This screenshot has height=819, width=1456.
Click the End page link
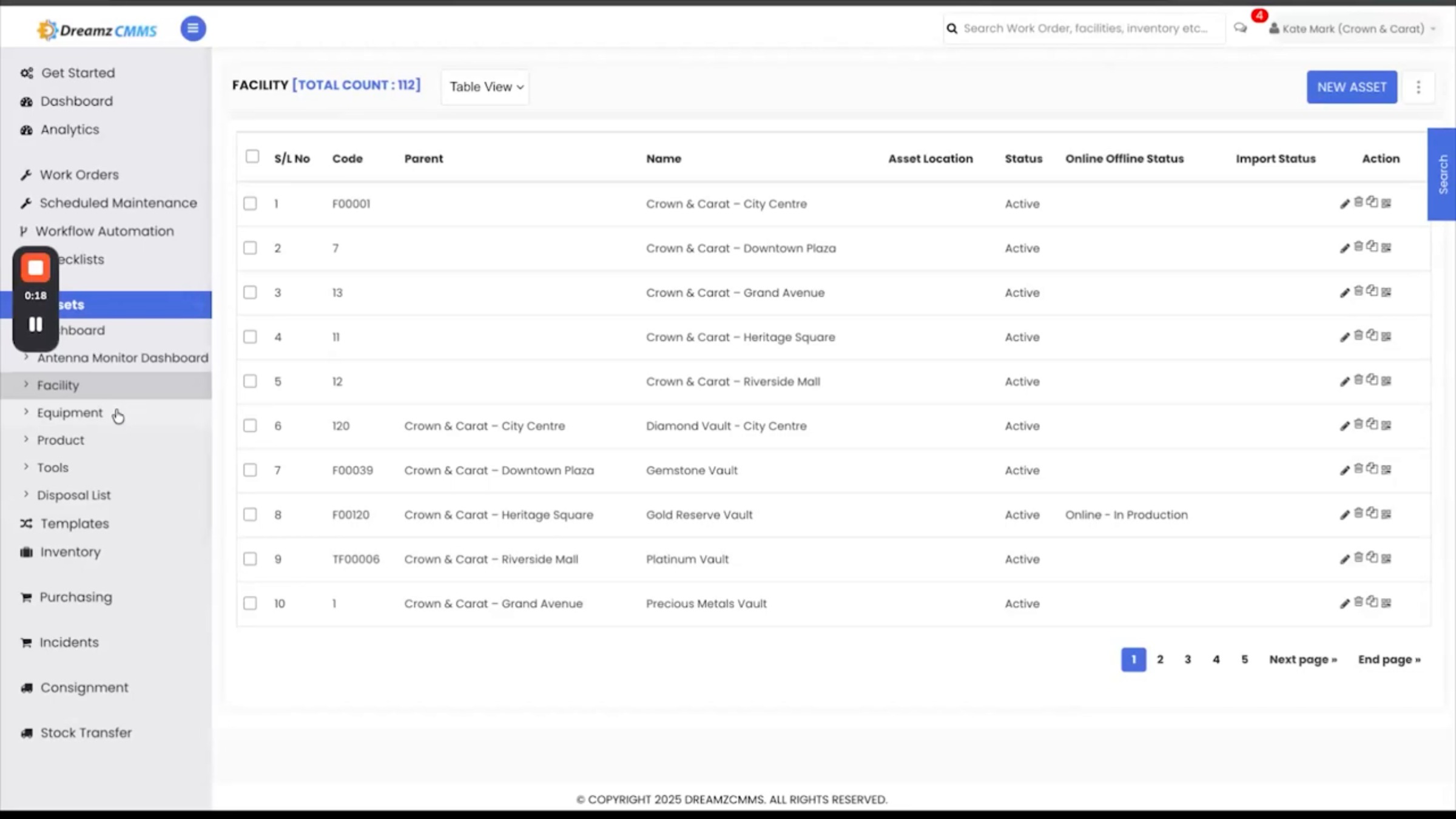click(x=1389, y=659)
